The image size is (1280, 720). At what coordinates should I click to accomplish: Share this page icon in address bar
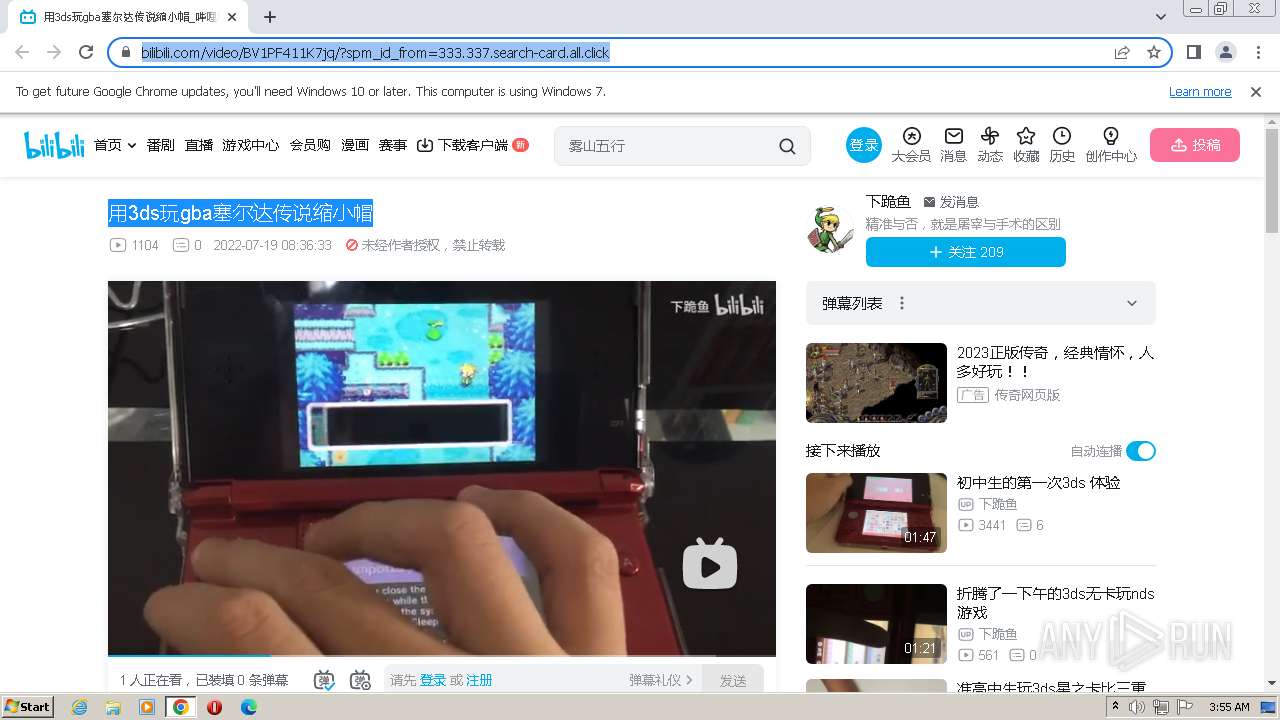[1122, 52]
